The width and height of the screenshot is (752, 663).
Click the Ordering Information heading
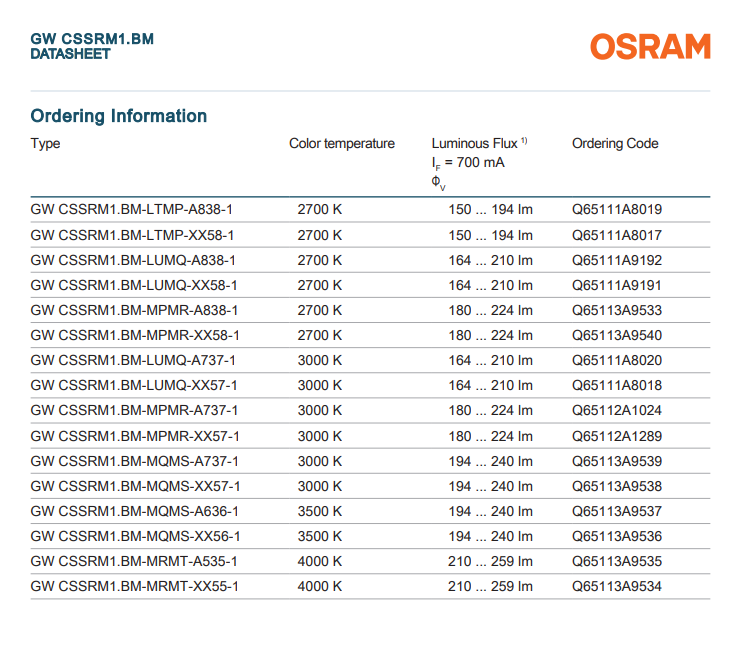tap(118, 116)
